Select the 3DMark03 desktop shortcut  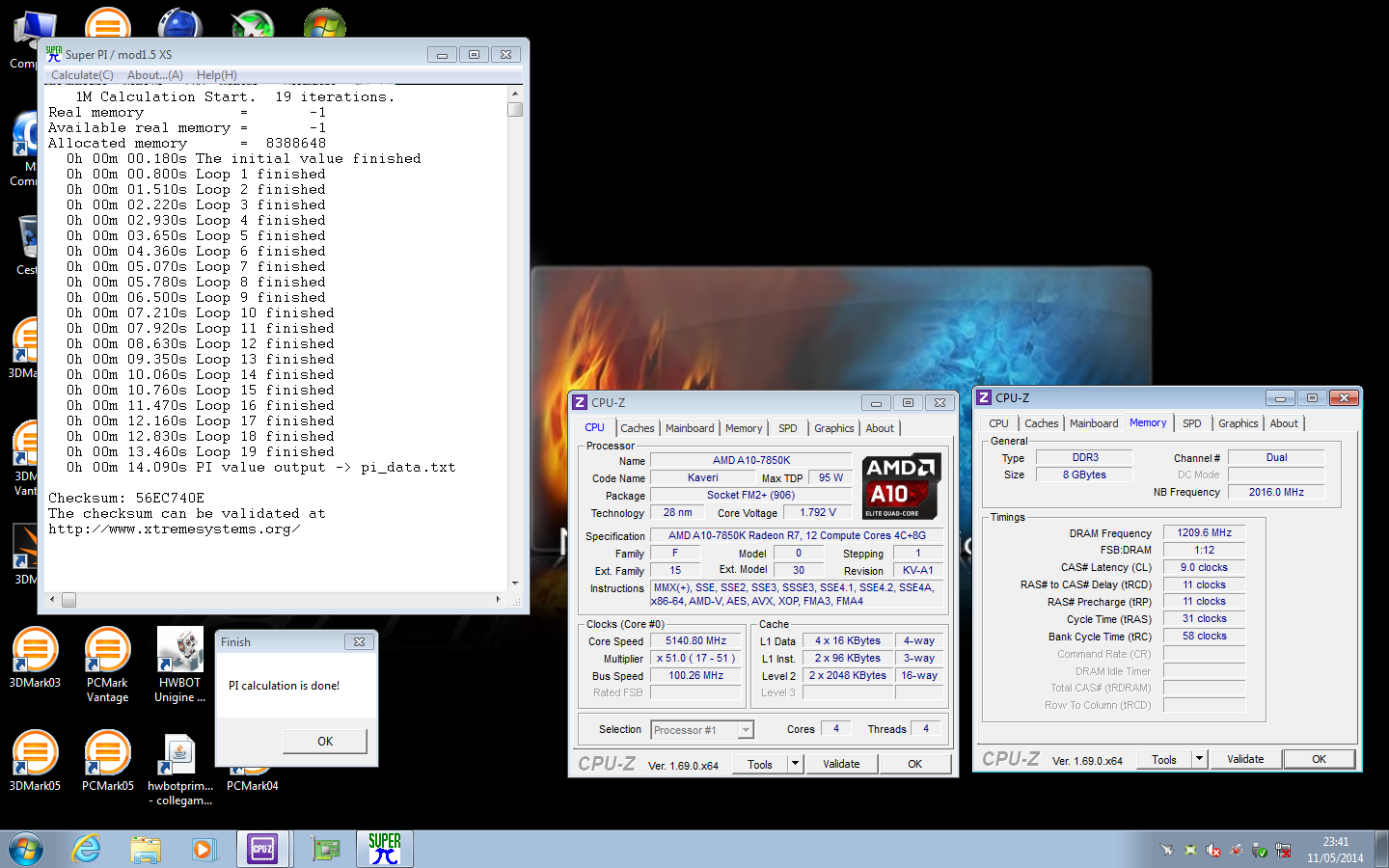[35, 659]
